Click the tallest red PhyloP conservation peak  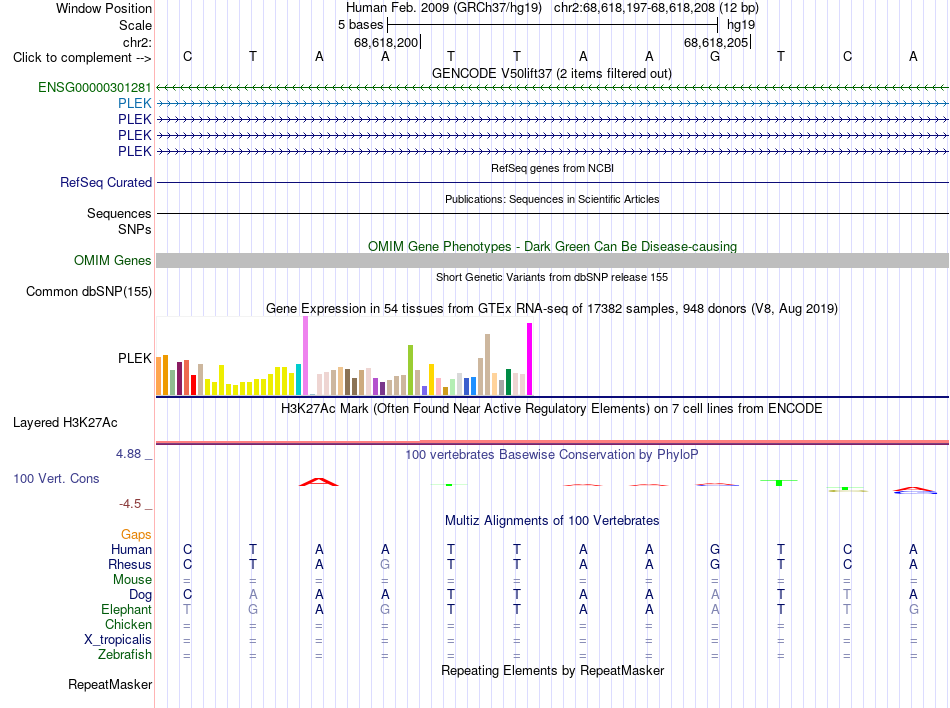319,482
